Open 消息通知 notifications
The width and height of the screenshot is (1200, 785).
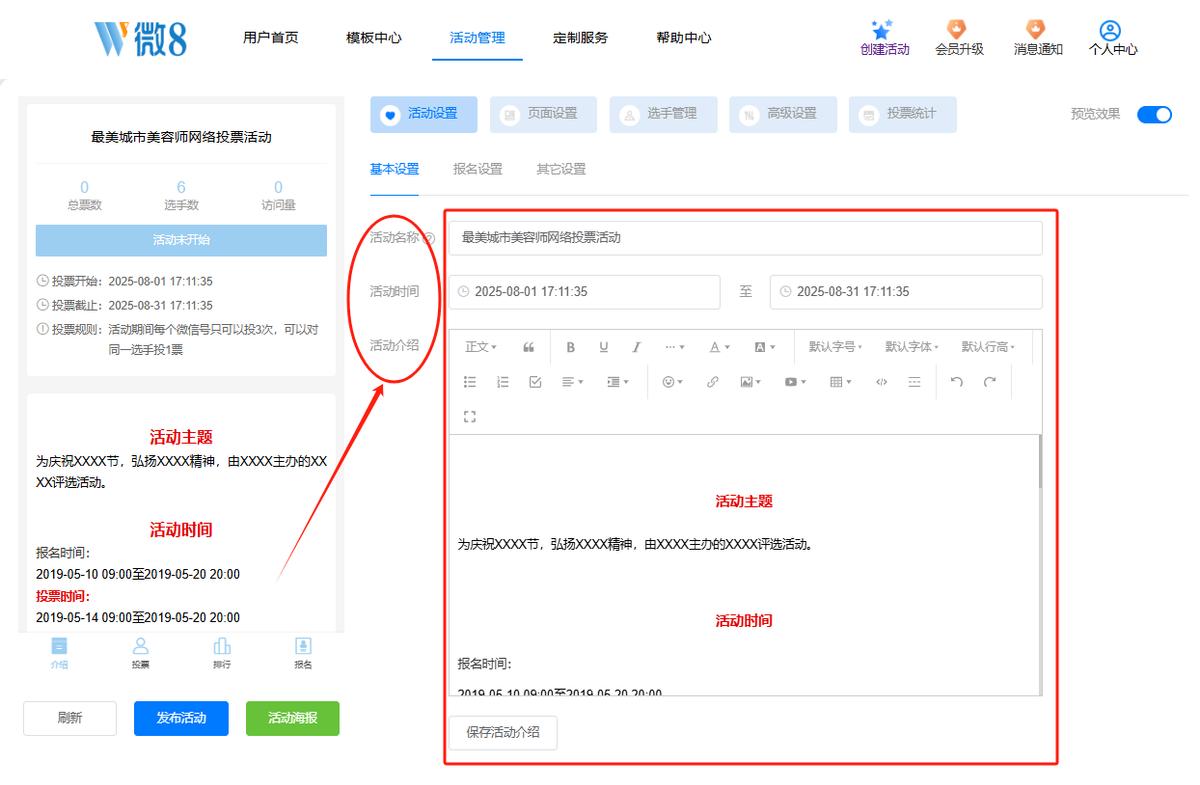tap(1038, 38)
